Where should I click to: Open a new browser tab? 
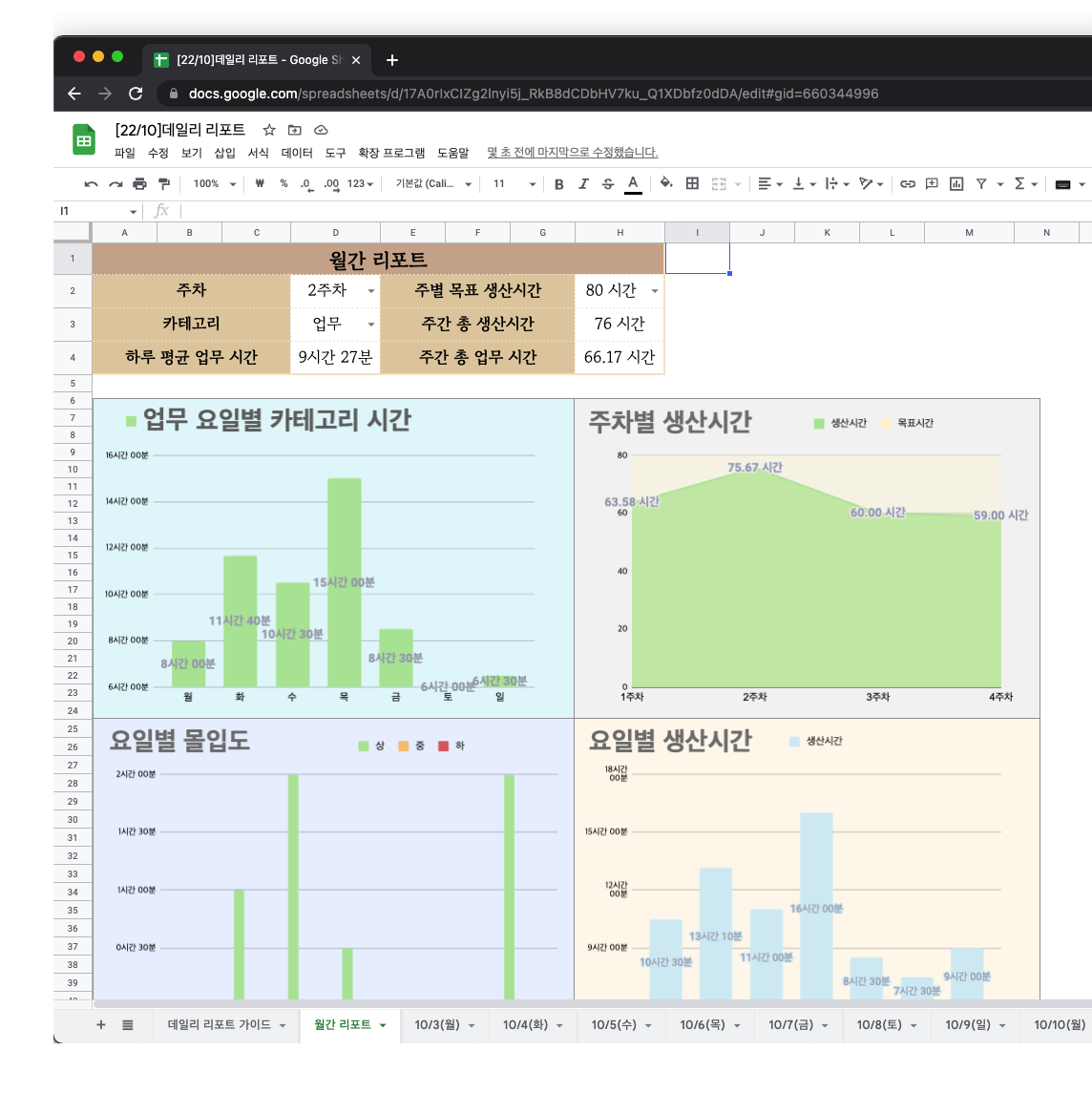tap(392, 60)
